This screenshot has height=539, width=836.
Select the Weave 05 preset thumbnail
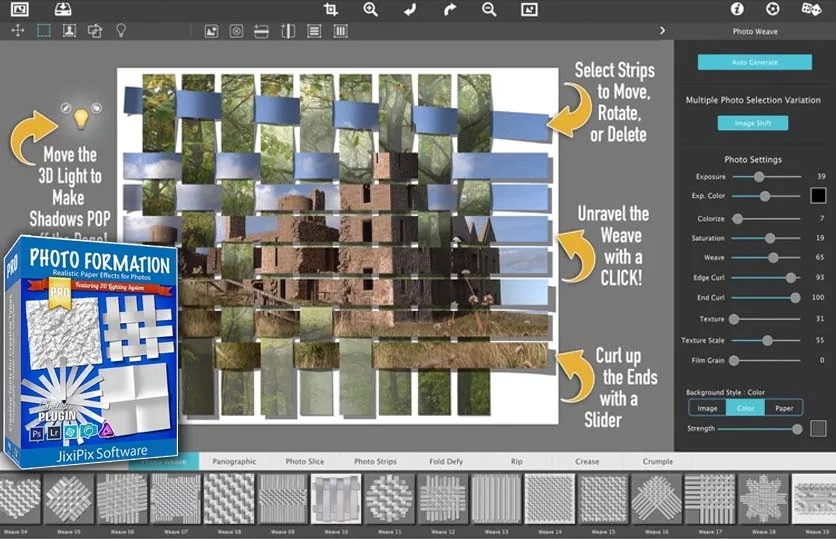click(x=68, y=499)
